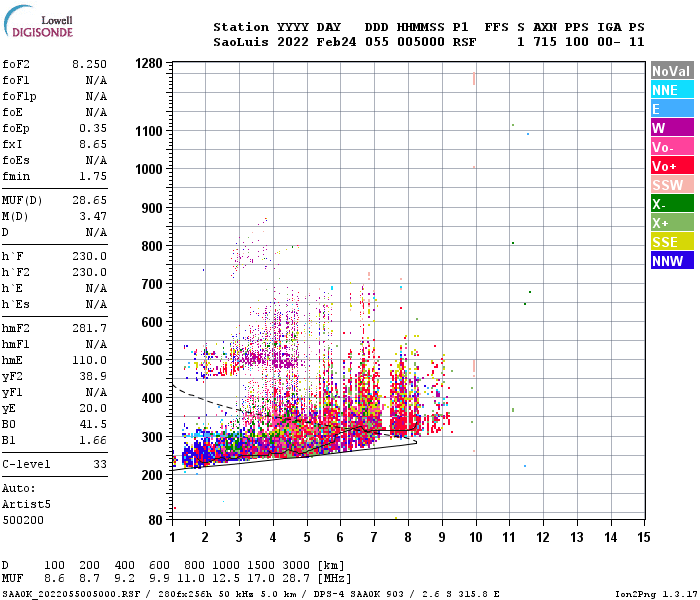
Task: Click the RSF program value in header
Action: (x=464, y=42)
